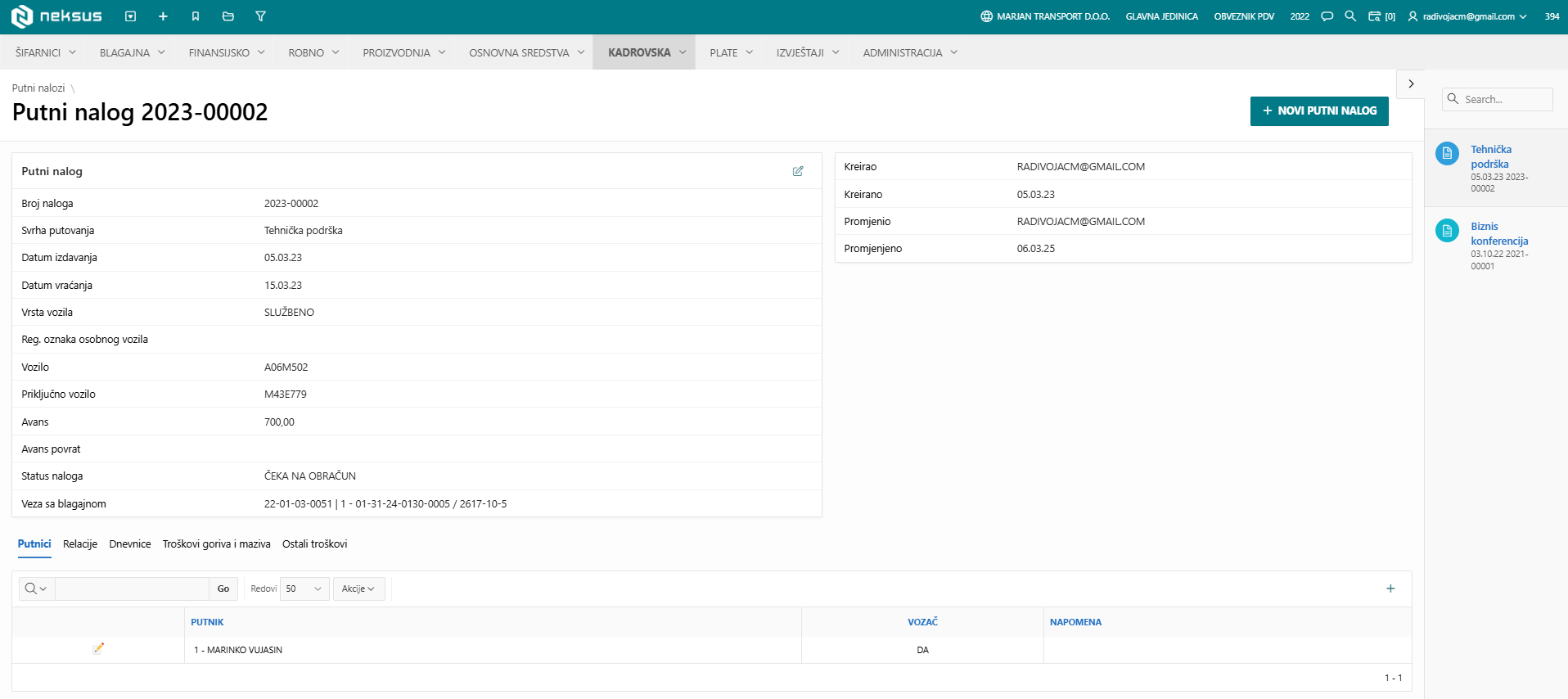Screen dimensions: 1568x699
Task: Switch to Troškovi goriva i maziva tab
Action: pyautogui.click(x=216, y=544)
